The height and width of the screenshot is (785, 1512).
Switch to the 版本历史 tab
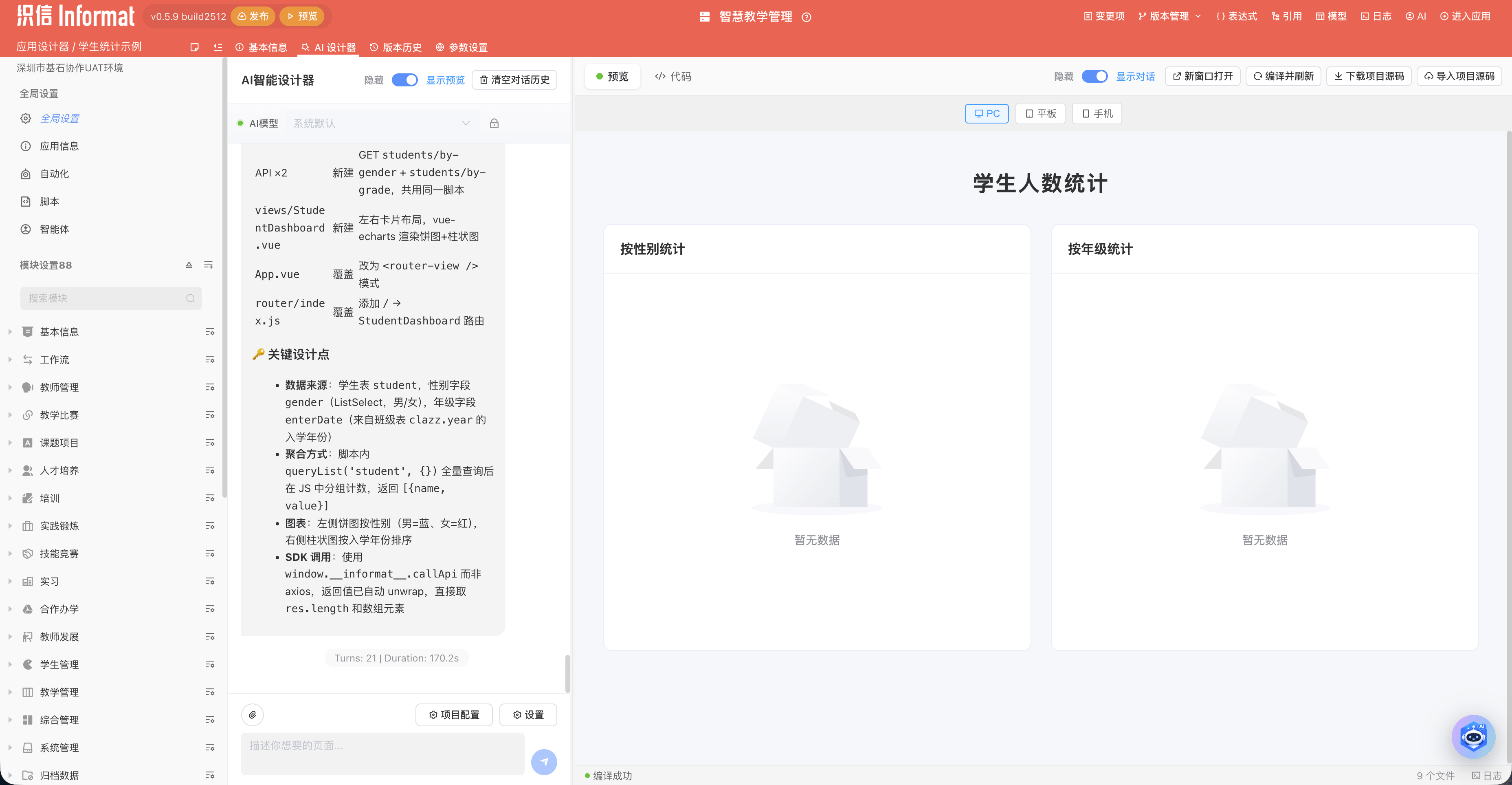tap(396, 48)
